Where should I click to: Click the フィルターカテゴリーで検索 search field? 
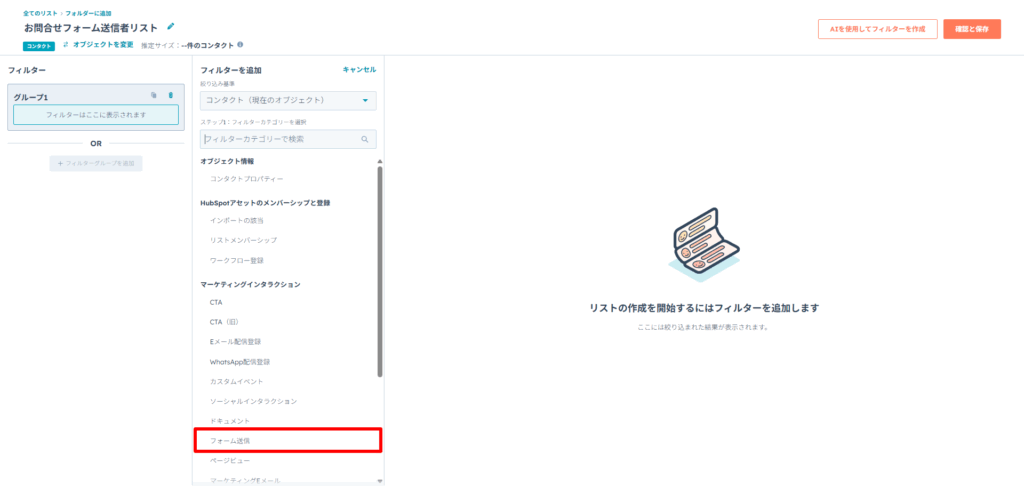pos(288,139)
